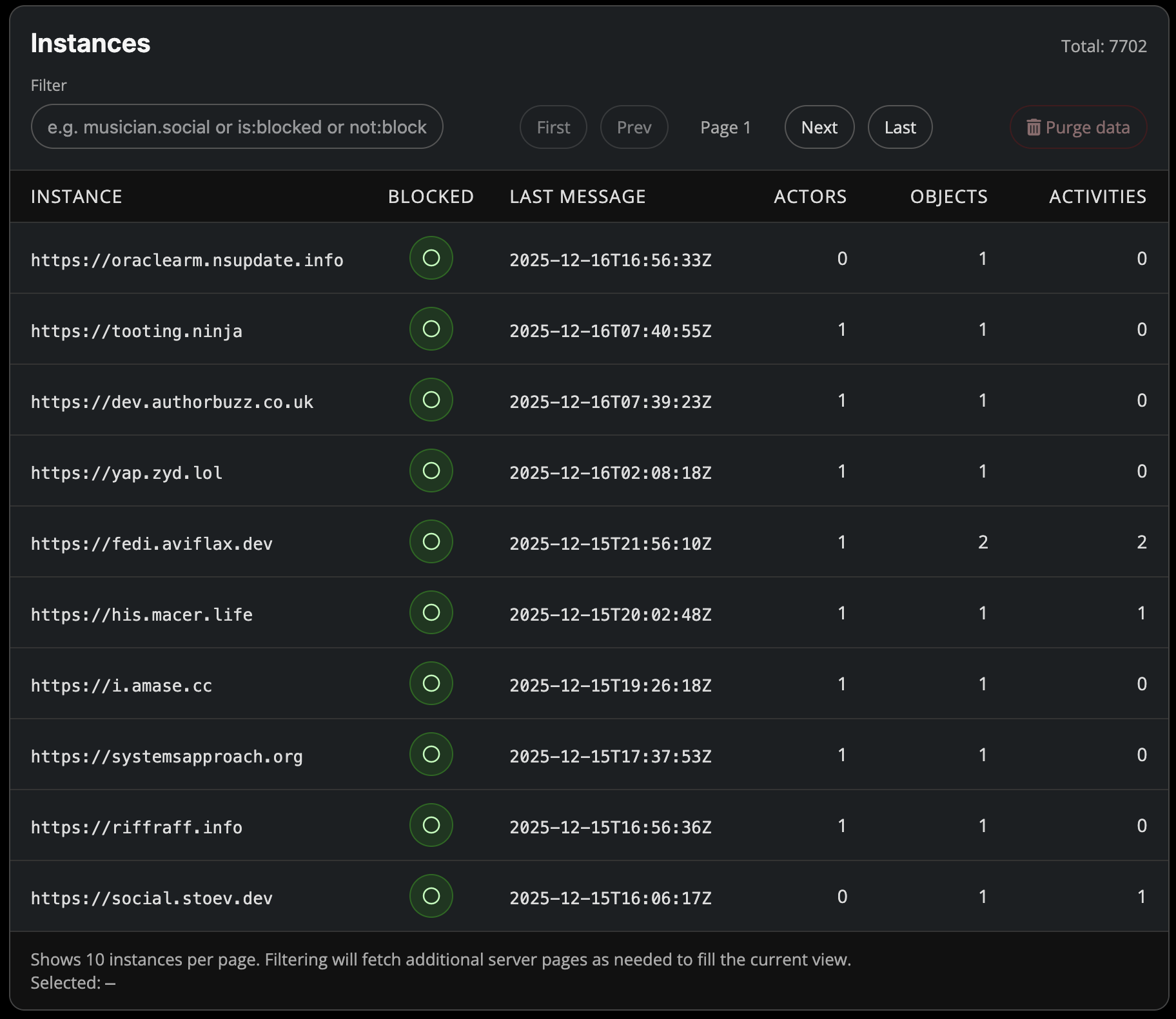Toggle the blocked indicator for yap.zyd.lol

click(x=430, y=471)
